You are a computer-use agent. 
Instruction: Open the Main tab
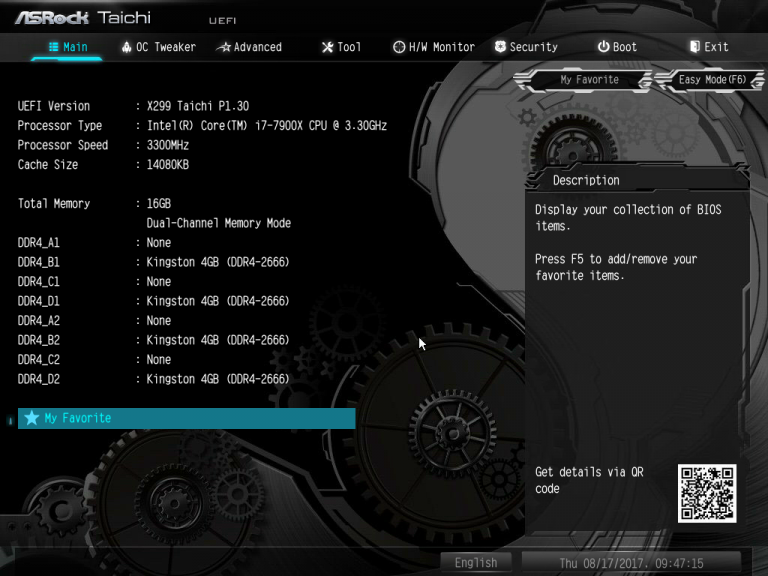click(68, 47)
